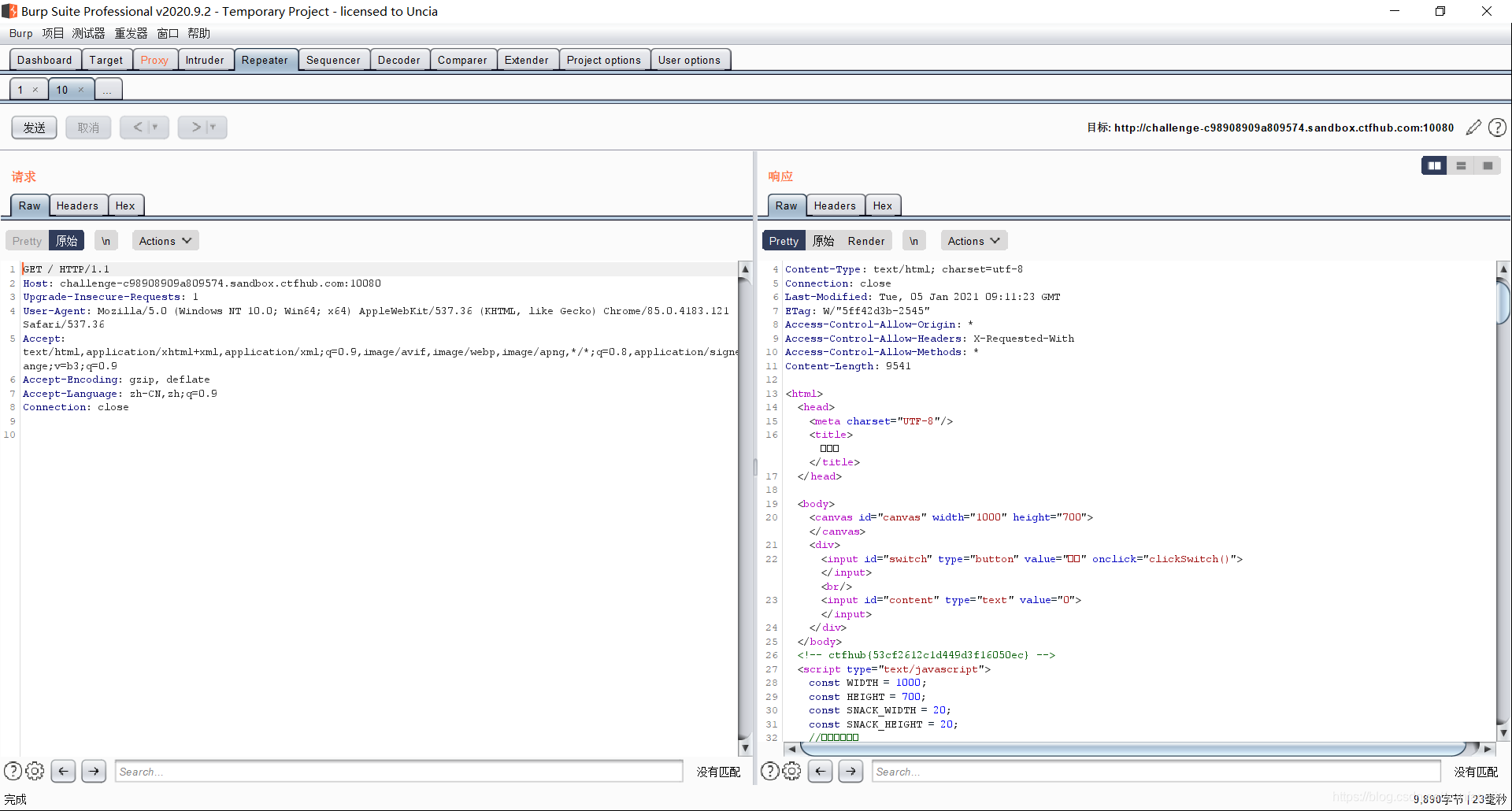Go forward to next request in history
The image size is (1512, 811).
tap(195, 128)
